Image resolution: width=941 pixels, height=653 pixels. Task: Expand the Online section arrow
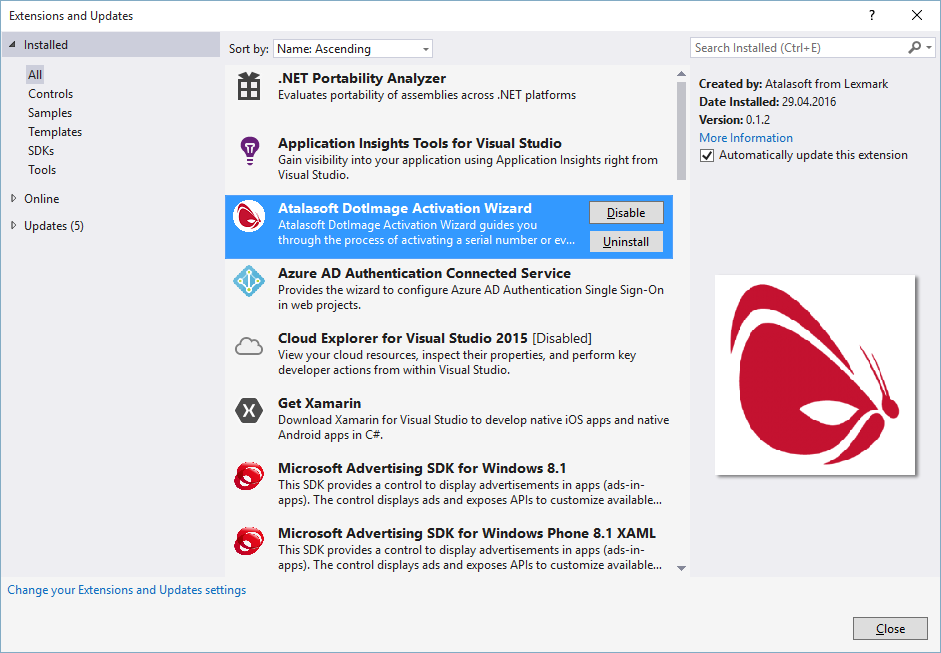(x=13, y=198)
